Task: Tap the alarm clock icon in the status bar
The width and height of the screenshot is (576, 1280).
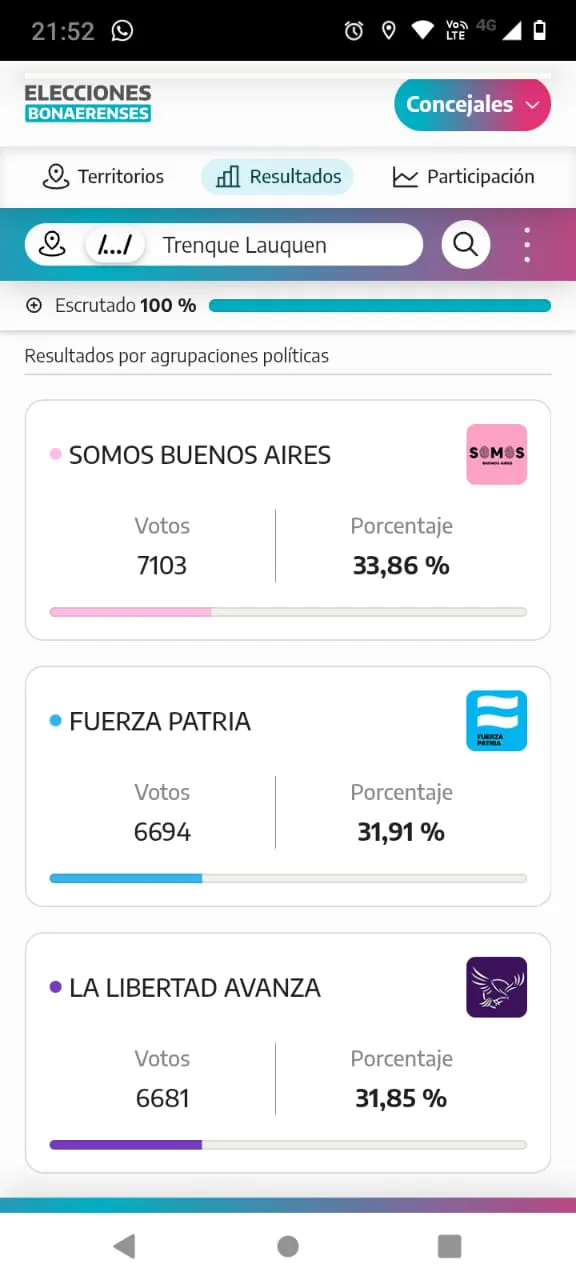Action: pyautogui.click(x=353, y=30)
